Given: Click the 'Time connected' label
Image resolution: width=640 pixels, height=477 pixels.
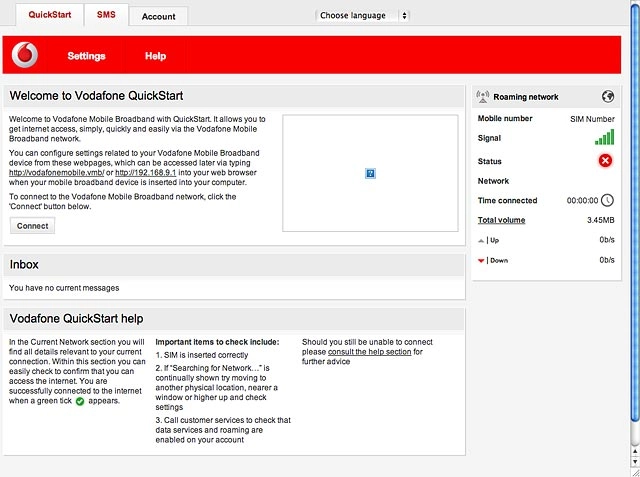Looking at the screenshot, I should (x=507, y=200).
